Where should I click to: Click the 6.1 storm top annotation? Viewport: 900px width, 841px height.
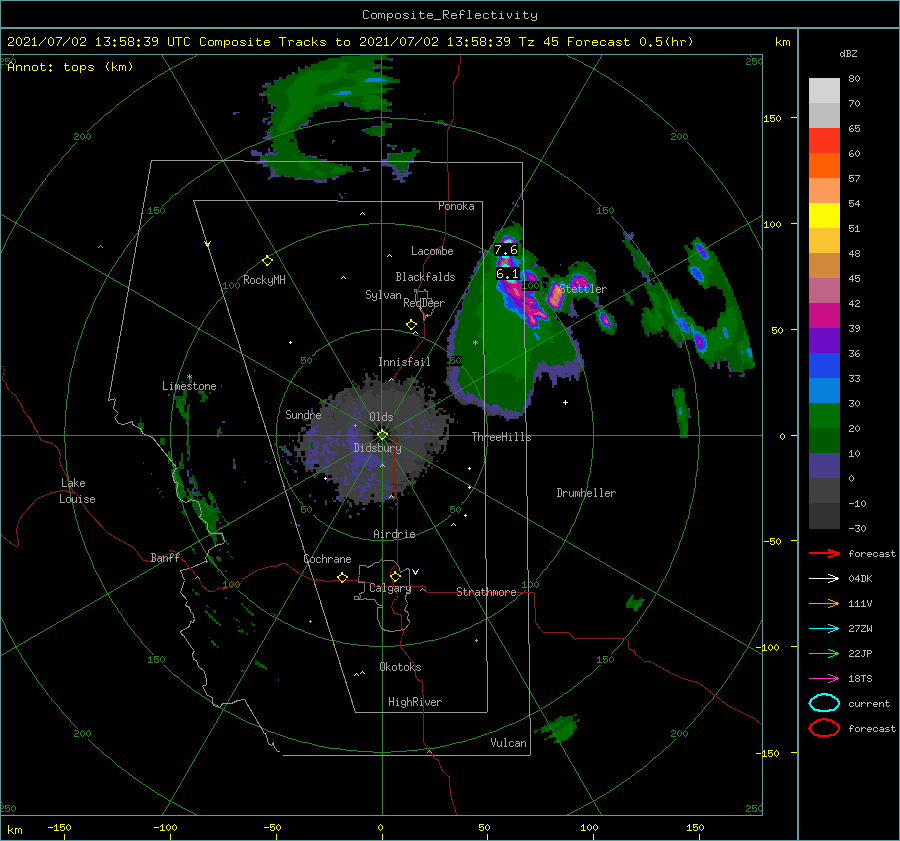(507, 274)
